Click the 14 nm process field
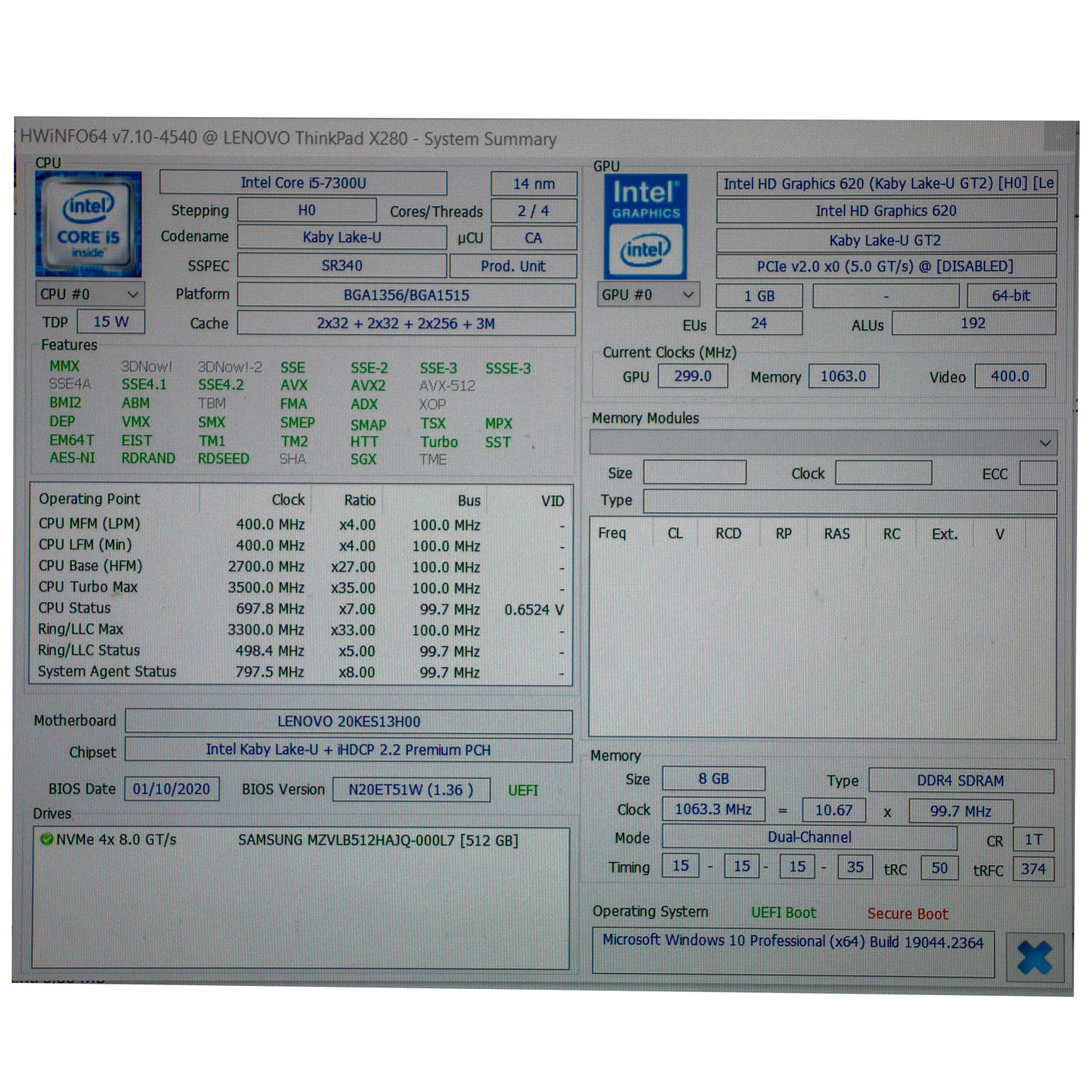The height and width of the screenshot is (1092, 1092). pos(534,183)
